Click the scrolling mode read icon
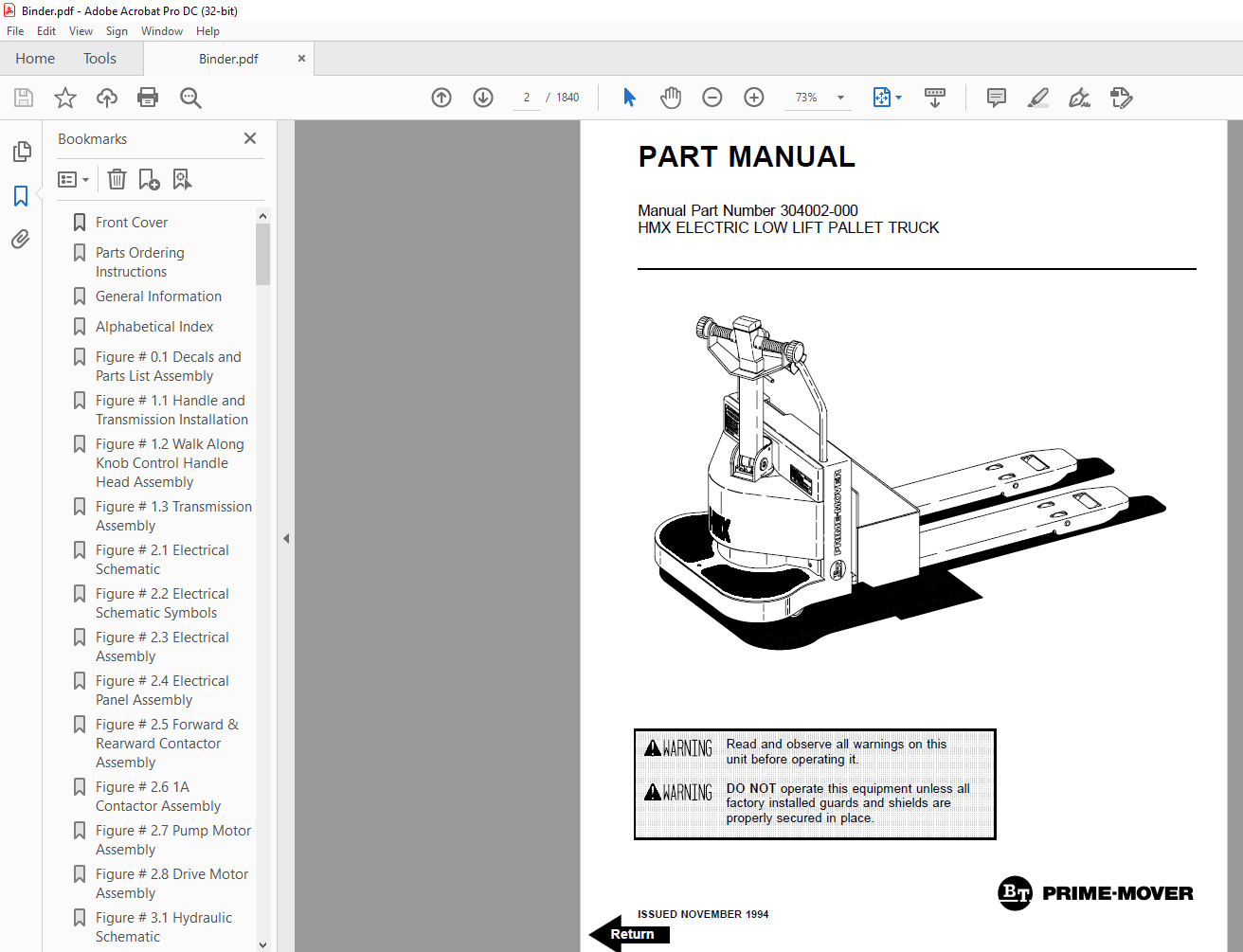Image resolution: width=1243 pixels, height=952 pixels. pos(935,98)
